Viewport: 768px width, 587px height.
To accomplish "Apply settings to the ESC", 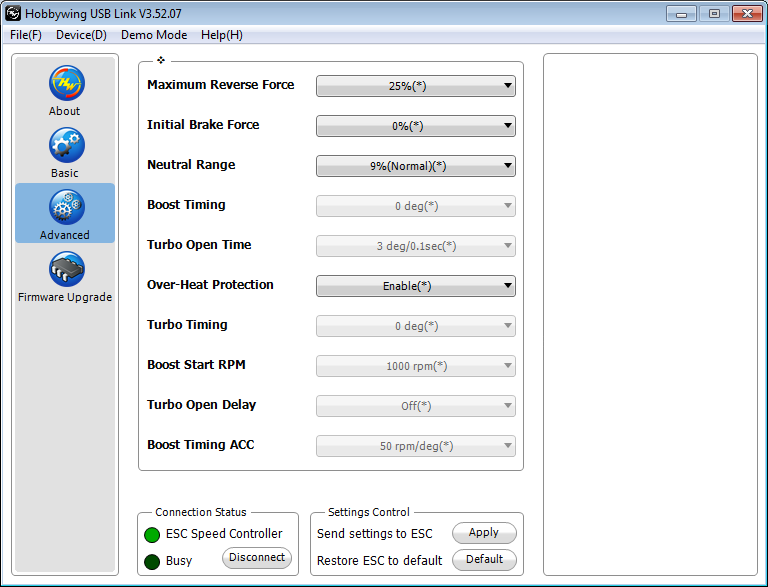I will click(484, 533).
